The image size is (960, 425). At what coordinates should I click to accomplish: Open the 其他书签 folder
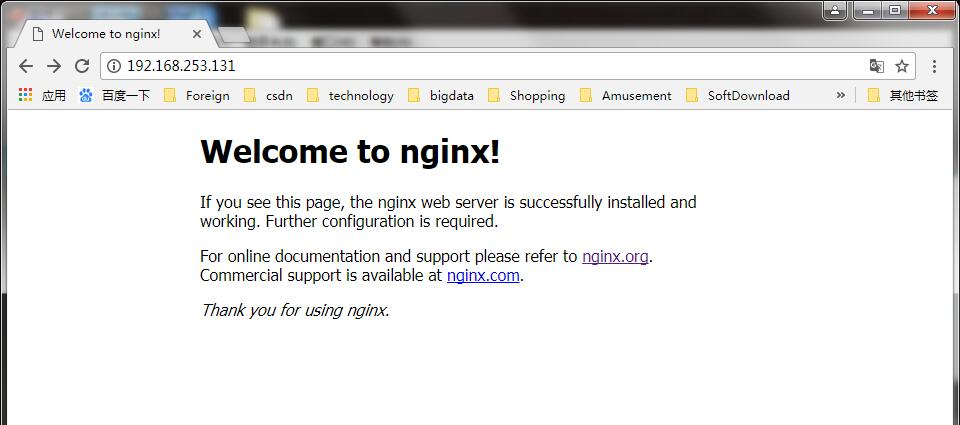(x=903, y=96)
